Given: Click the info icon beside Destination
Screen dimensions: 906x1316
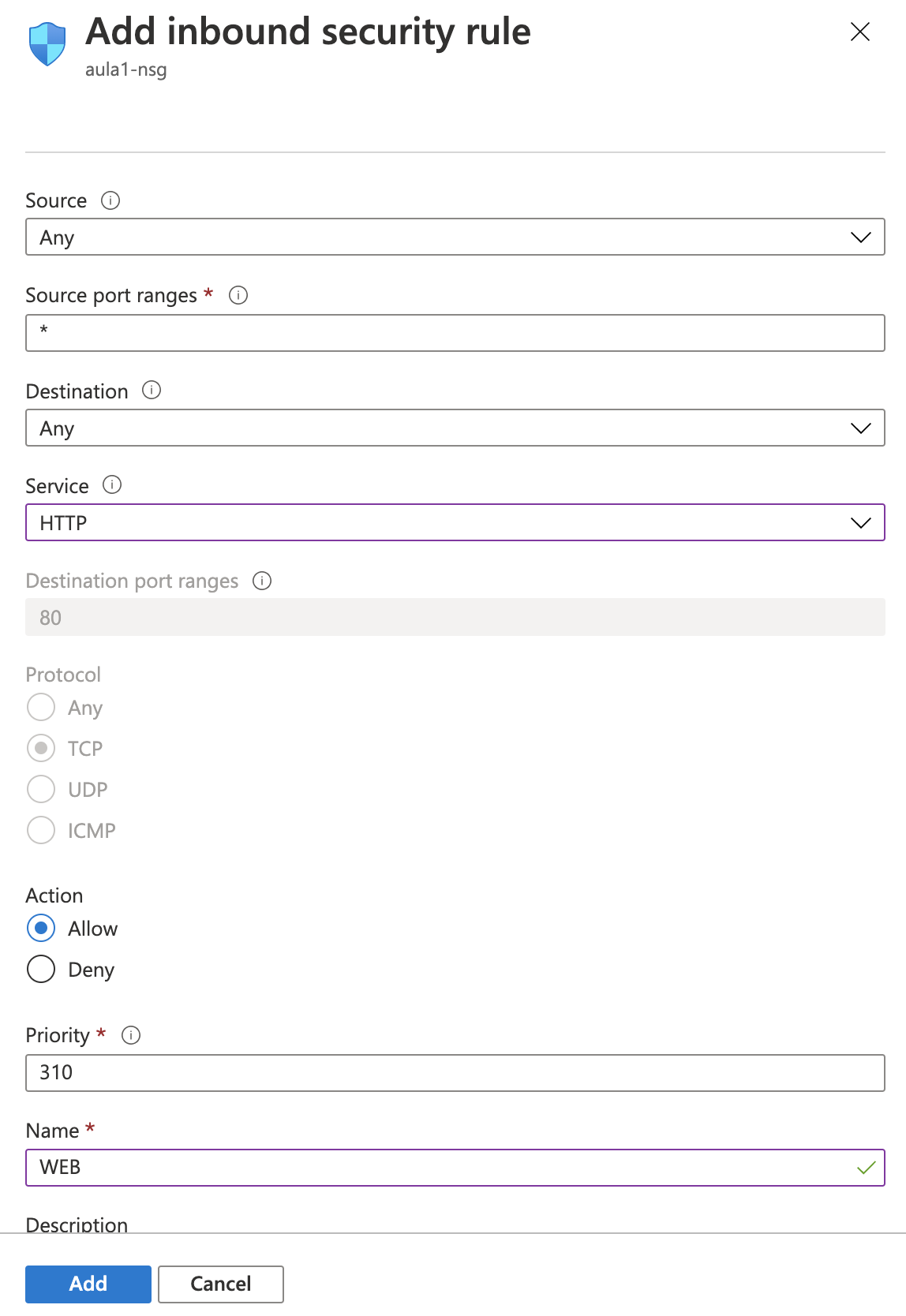Looking at the screenshot, I should tap(152, 391).
